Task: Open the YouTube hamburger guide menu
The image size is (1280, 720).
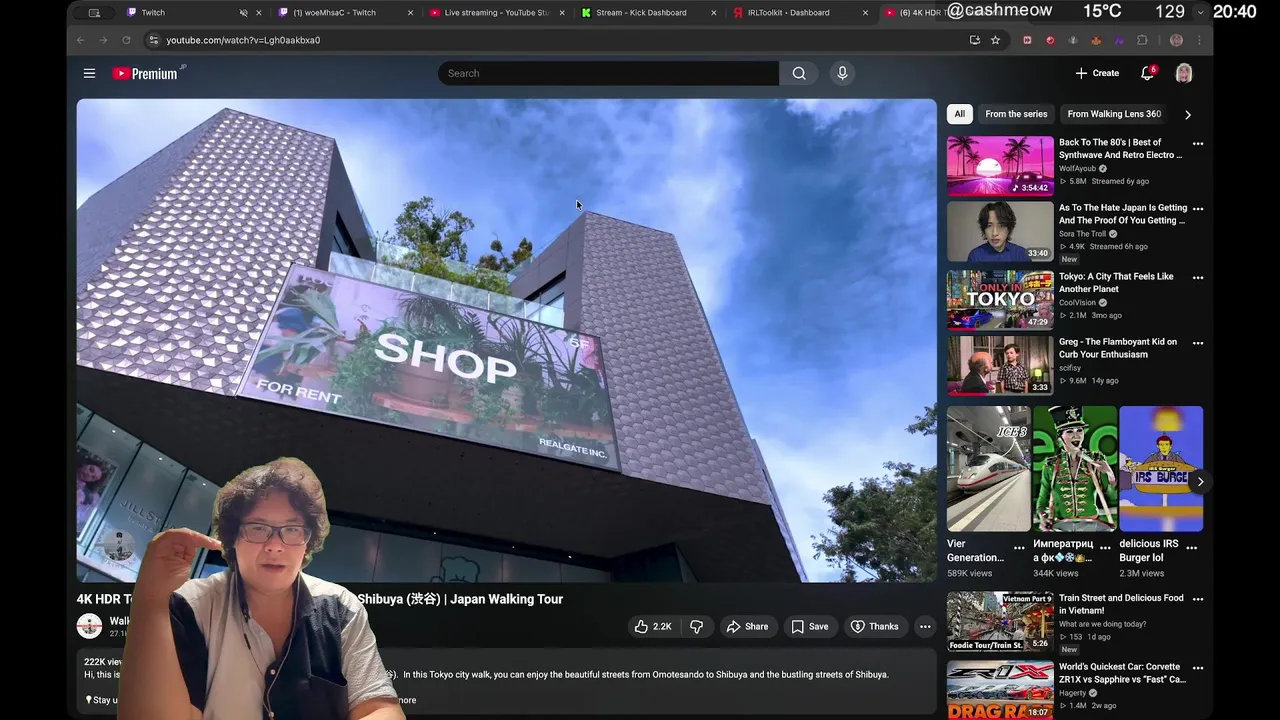Action: (x=89, y=73)
